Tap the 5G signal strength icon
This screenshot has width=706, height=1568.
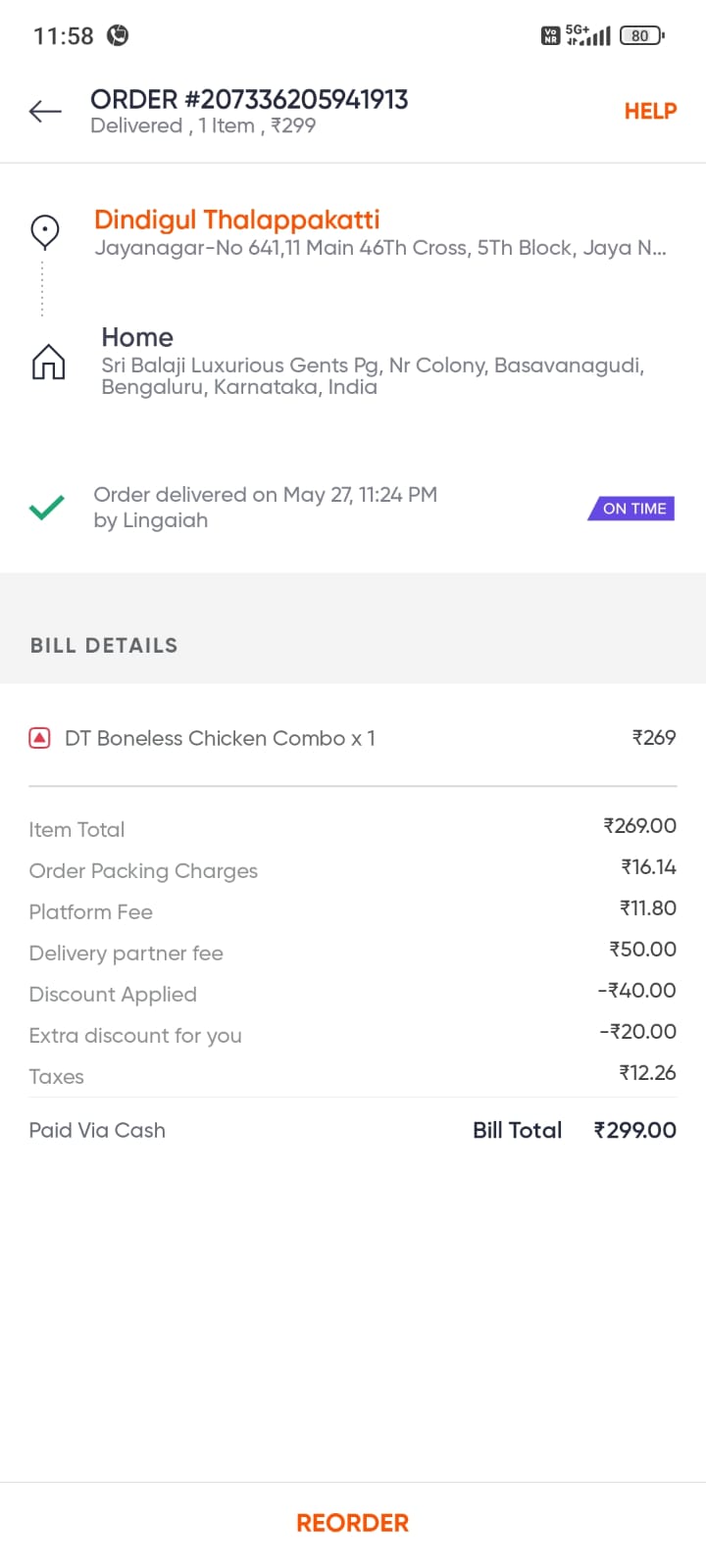coord(588,35)
